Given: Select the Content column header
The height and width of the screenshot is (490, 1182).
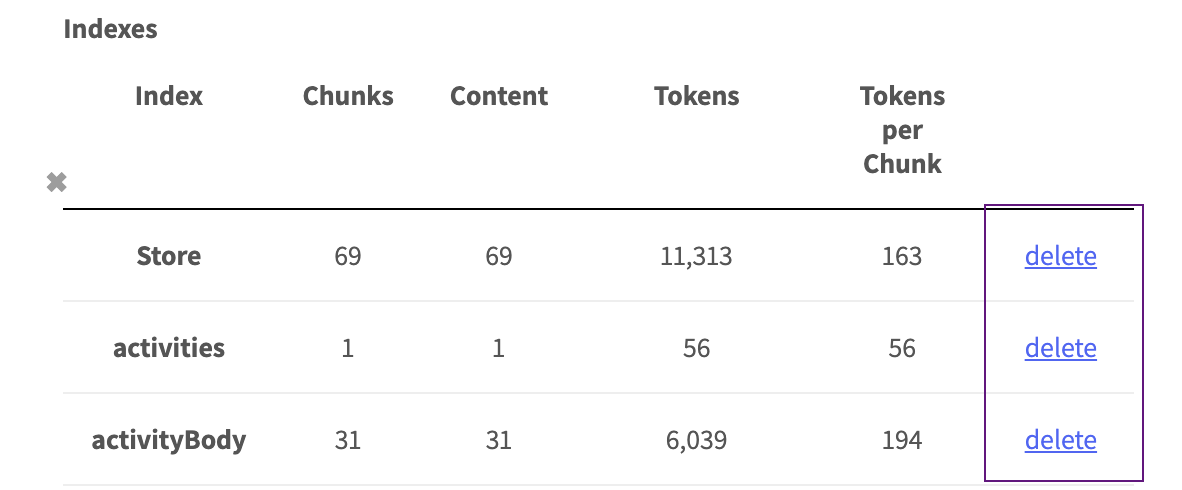Looking at the screenshot, I should point(499,96).
